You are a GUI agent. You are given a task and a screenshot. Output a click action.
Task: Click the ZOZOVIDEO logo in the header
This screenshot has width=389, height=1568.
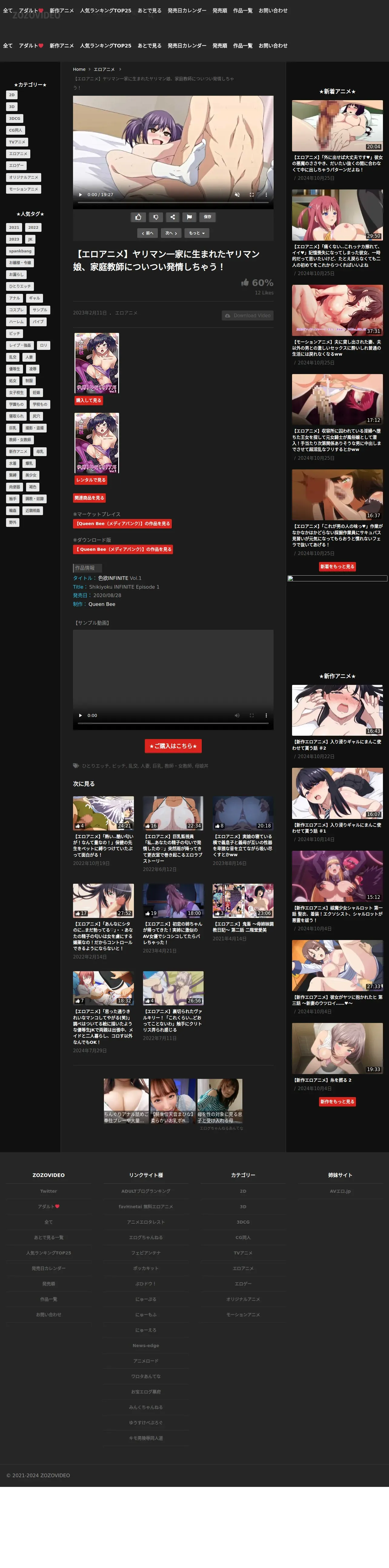tap(36, 15)
